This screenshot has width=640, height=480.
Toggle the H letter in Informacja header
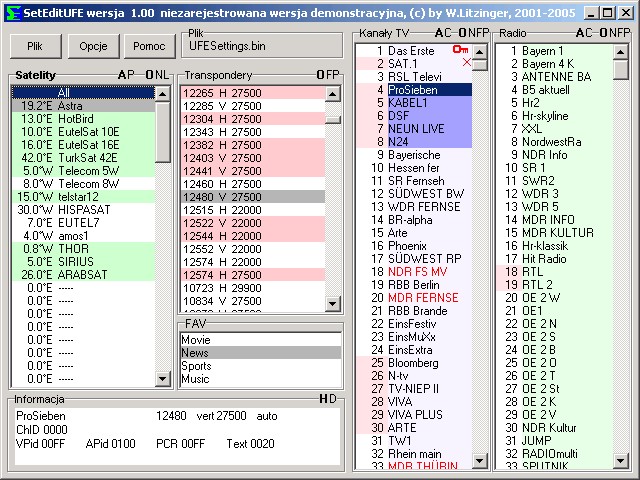(322, 399)
